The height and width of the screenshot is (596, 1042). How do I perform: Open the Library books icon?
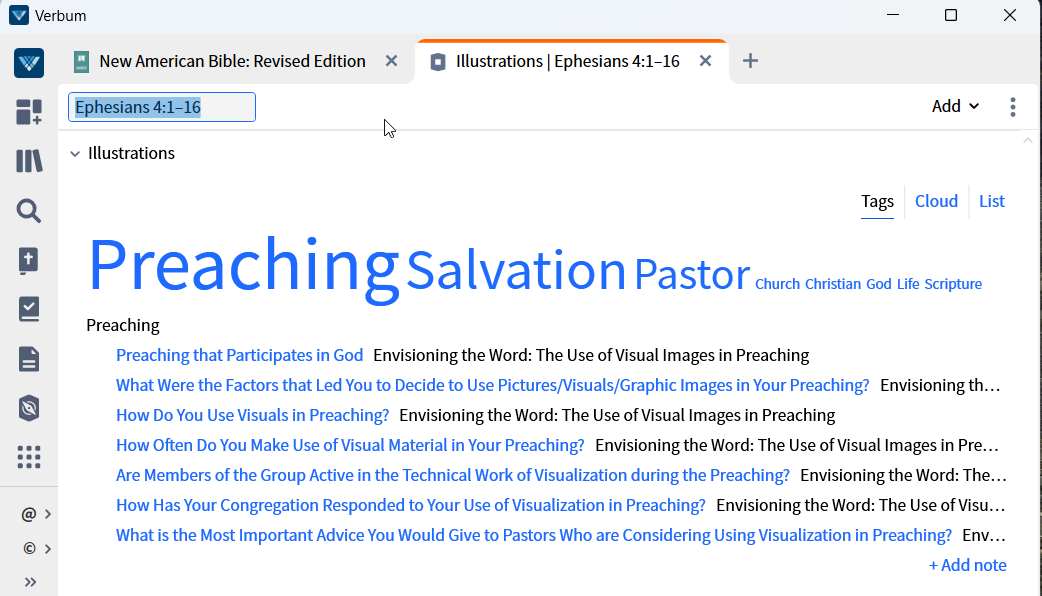click(x=29, y=161)
